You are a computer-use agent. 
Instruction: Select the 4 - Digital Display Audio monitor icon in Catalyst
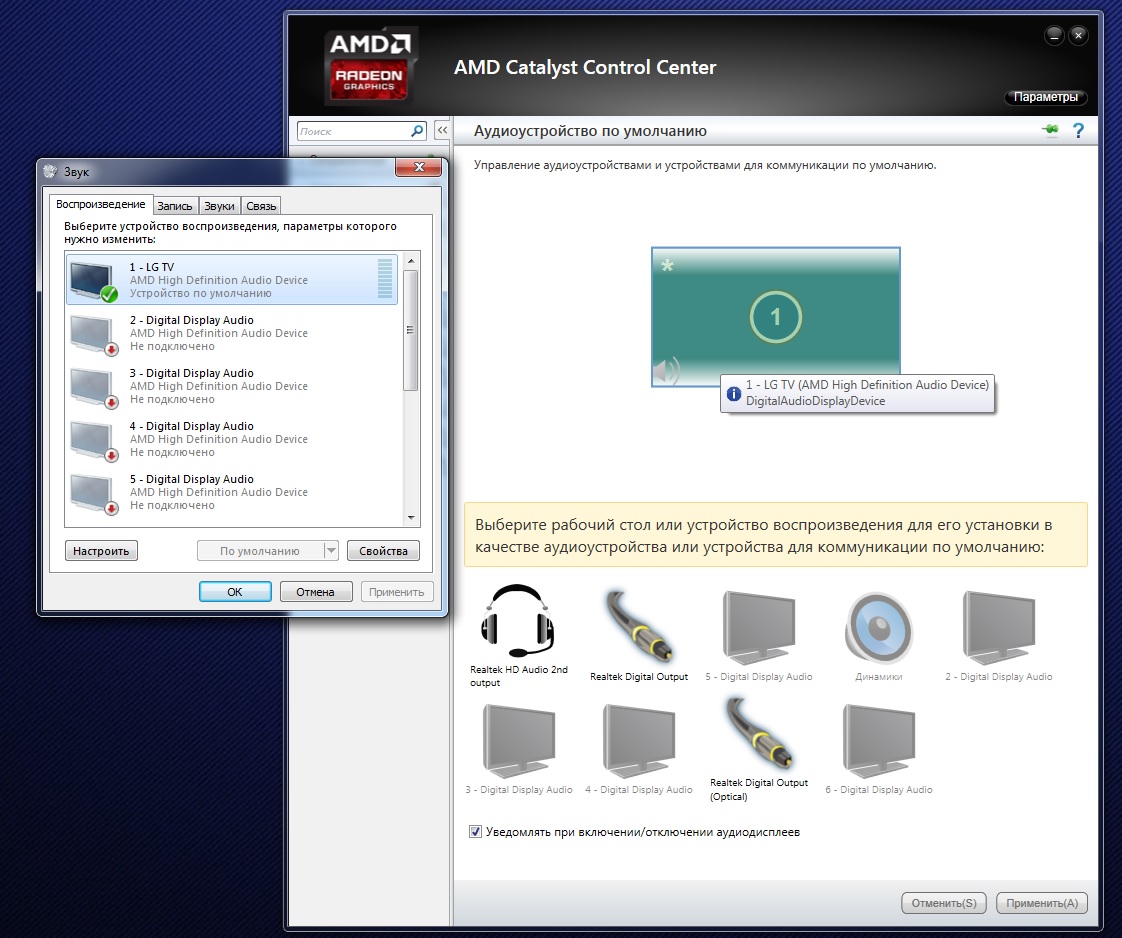pos(639,741)
